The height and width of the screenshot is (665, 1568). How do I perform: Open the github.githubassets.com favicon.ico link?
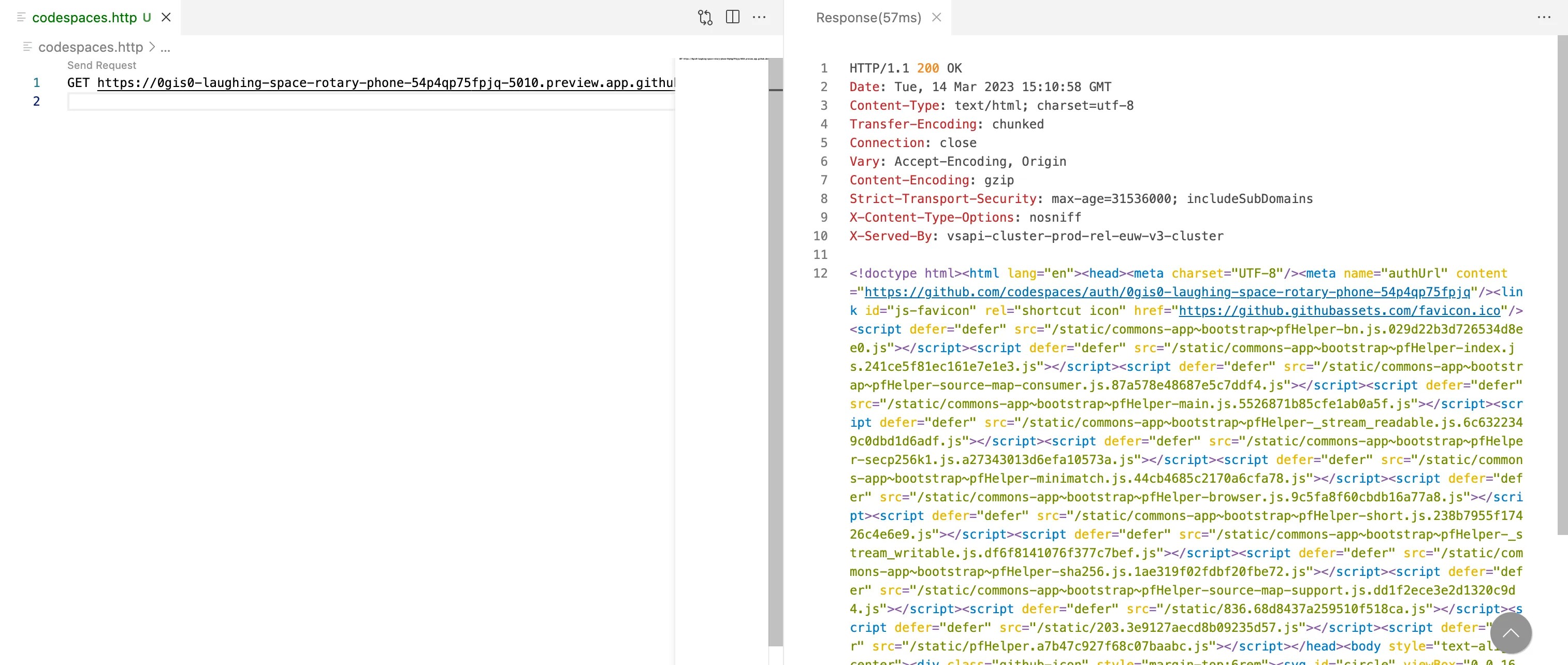tap(1339, 311)
